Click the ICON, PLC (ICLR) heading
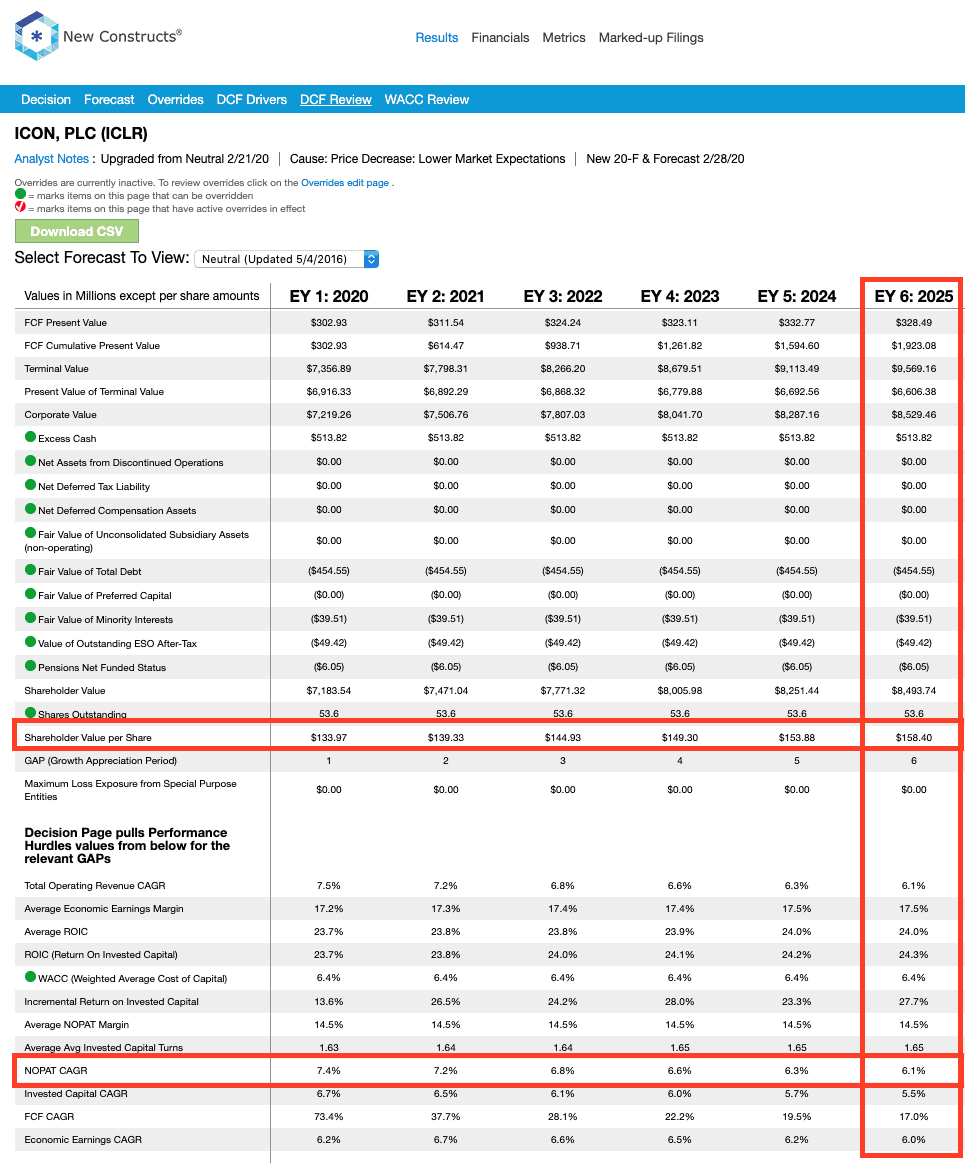 [x=81, y=134]
